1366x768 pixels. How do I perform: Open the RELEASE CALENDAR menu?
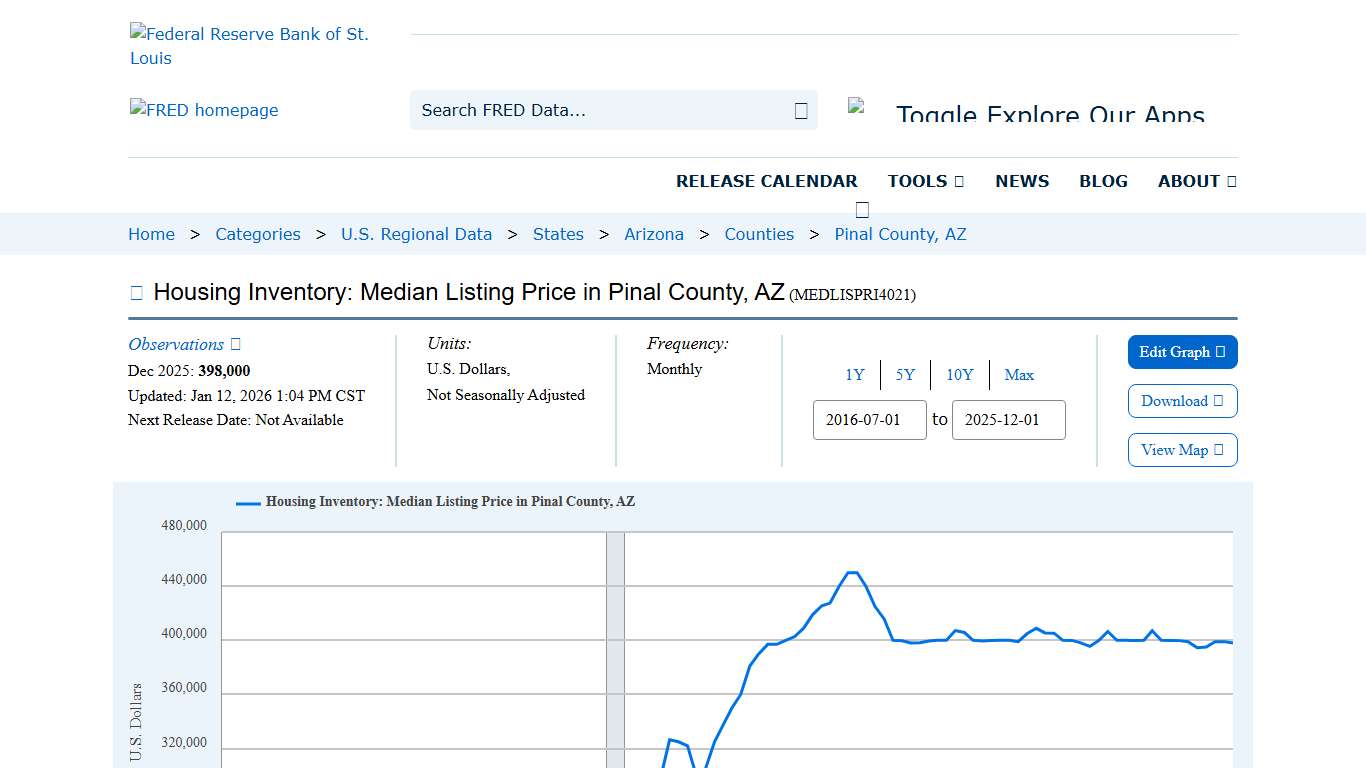767,181
